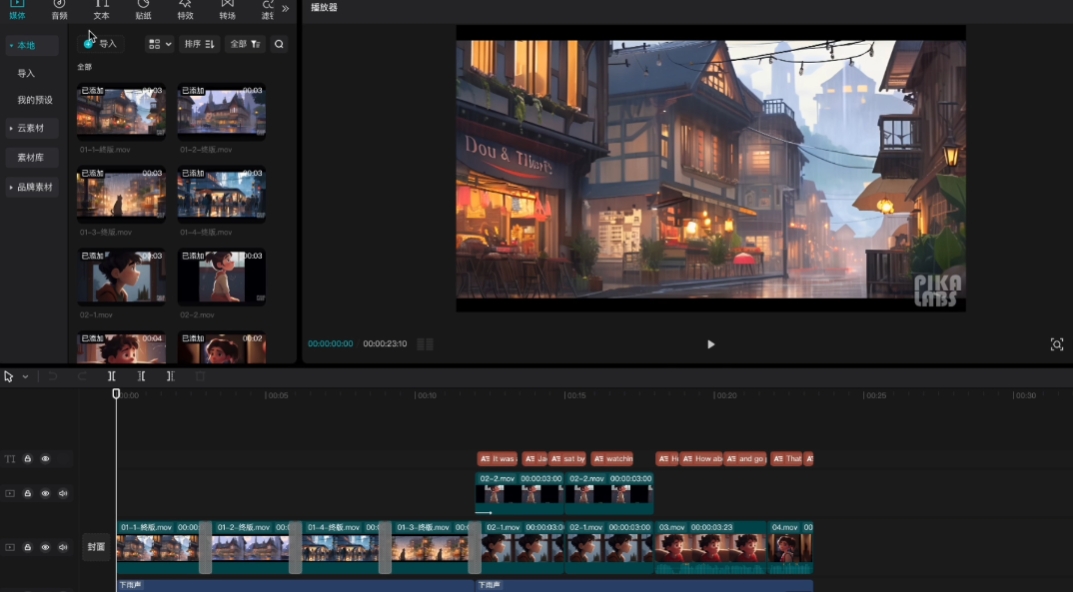Select the 01-1-终版.mov media thumbnail
The height and width of the screenshot is (592, 1073).
[121, 112]
